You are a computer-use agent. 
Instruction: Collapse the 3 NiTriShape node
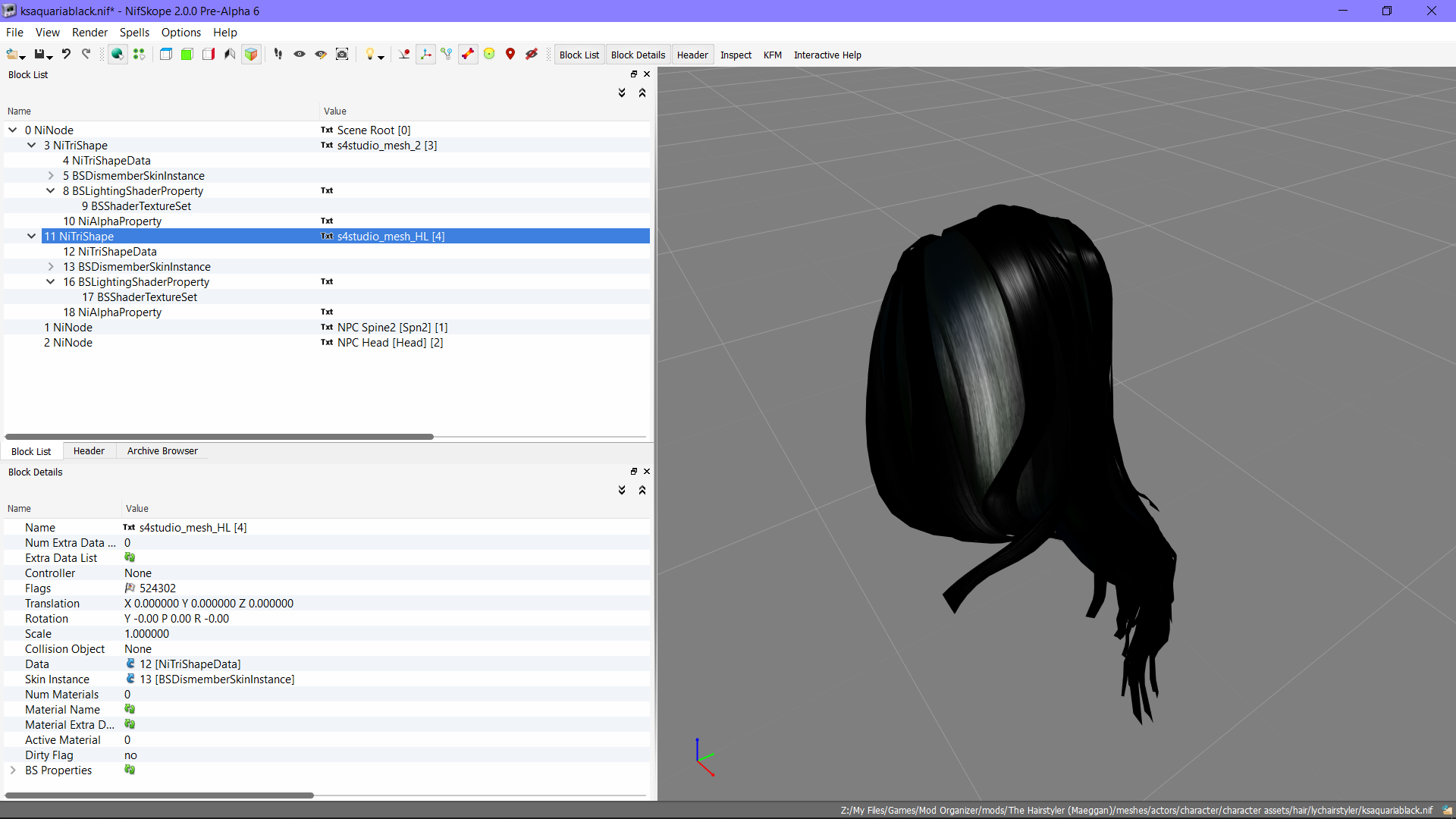tap(32, 145)
